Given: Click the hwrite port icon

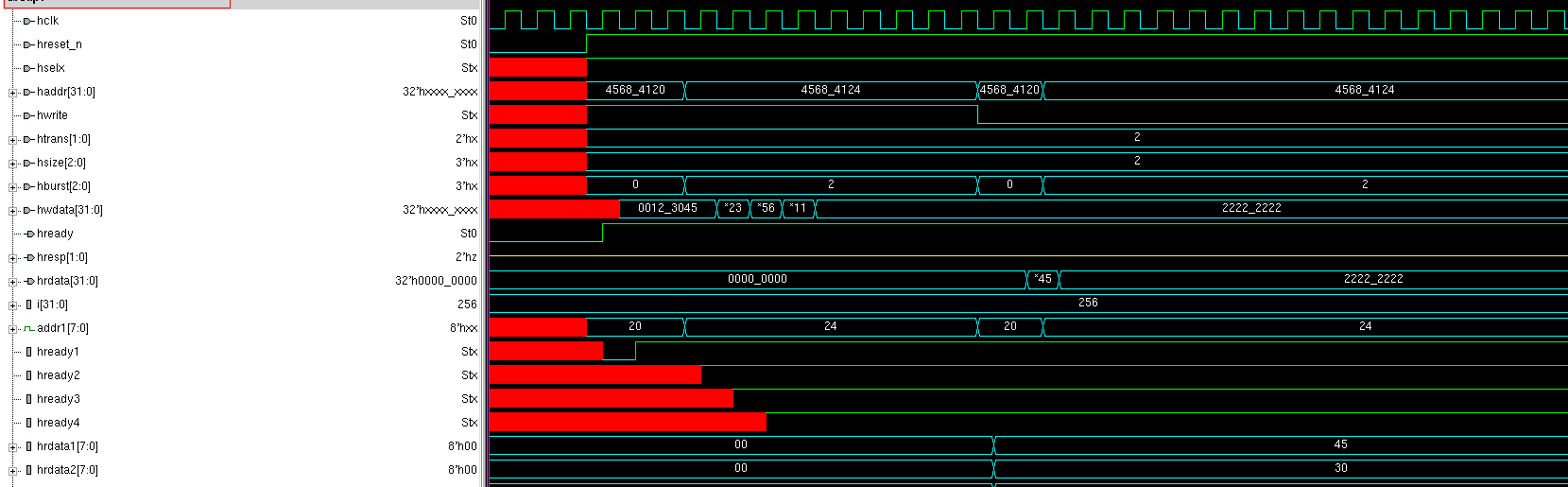Looking at the screenshot, I should click(28, 115).
